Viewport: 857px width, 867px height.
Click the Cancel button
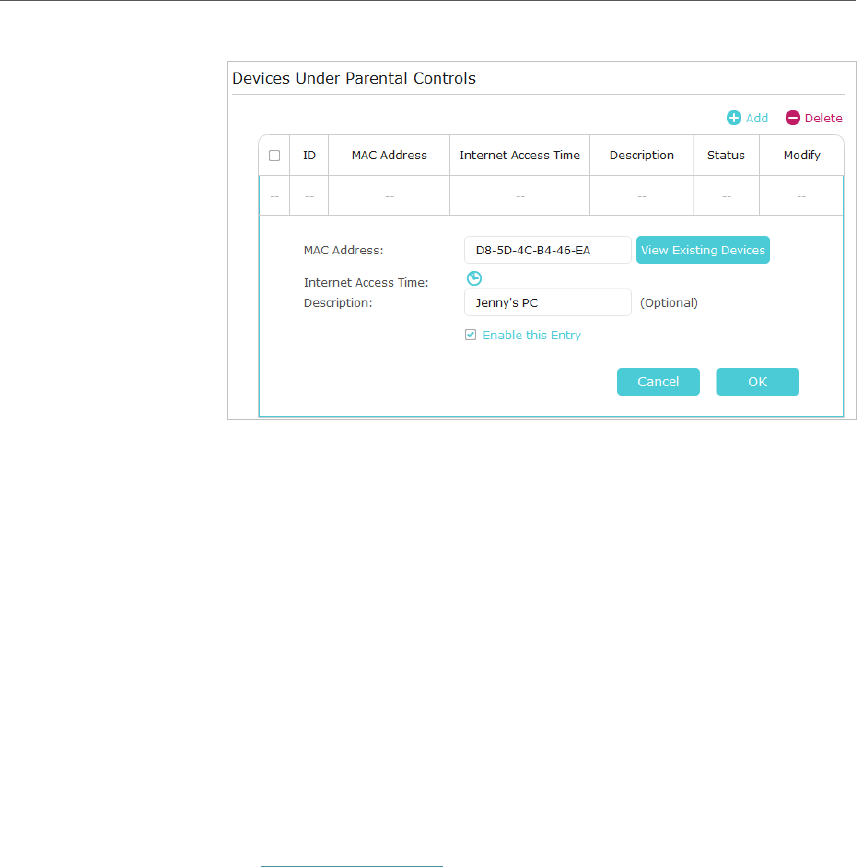(659, 382)
